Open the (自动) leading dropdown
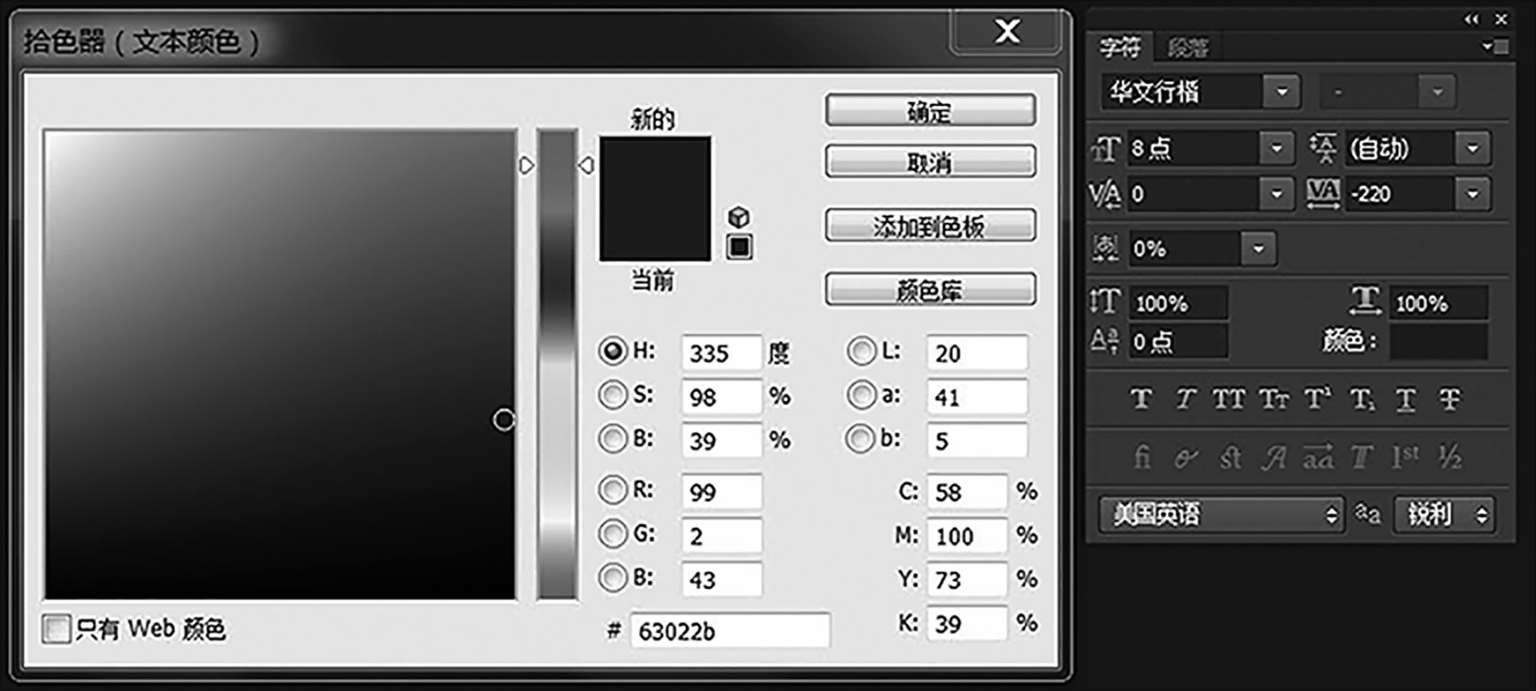This screenshot has width=1536, height=691. pyautogui.click(x=1473, y=149)
